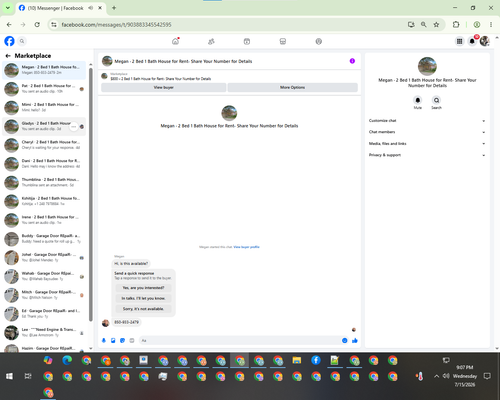500x400 pixels.
Task: Open a new browser tab
Action: [114, 8]
